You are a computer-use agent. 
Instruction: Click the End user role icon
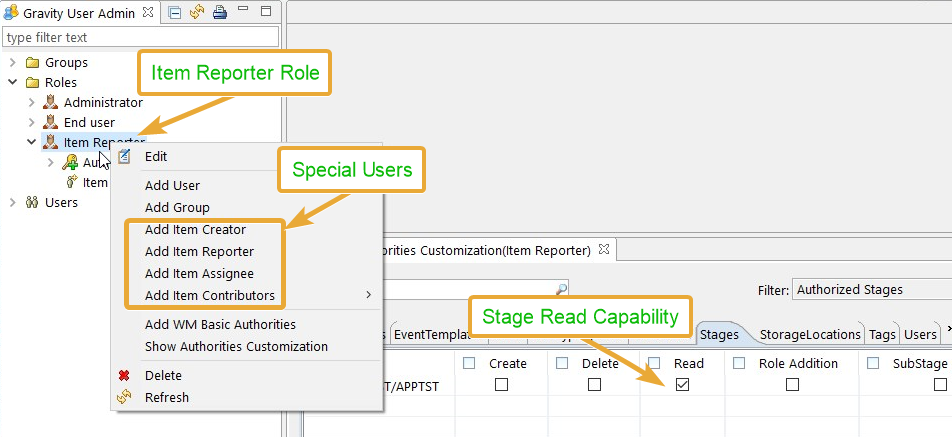(x=51, y=122)
